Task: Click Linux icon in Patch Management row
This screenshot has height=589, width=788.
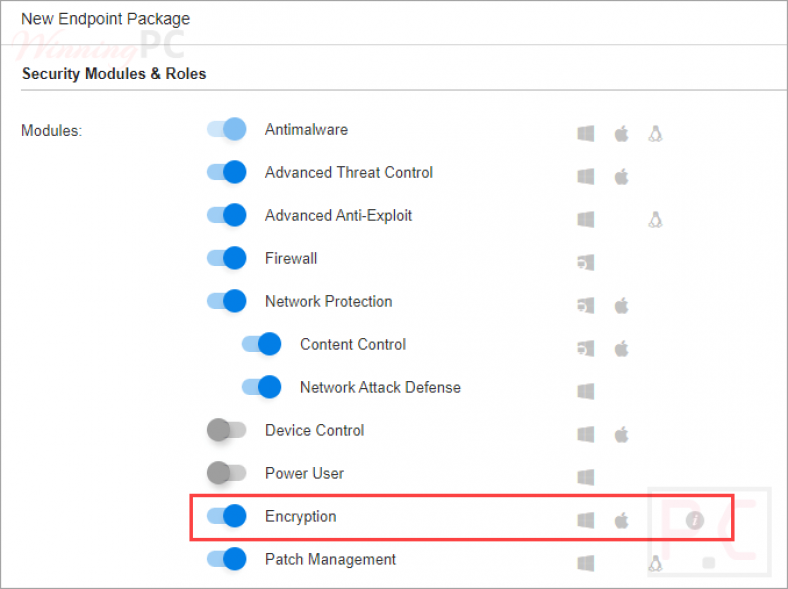Action: click(655, 563)
